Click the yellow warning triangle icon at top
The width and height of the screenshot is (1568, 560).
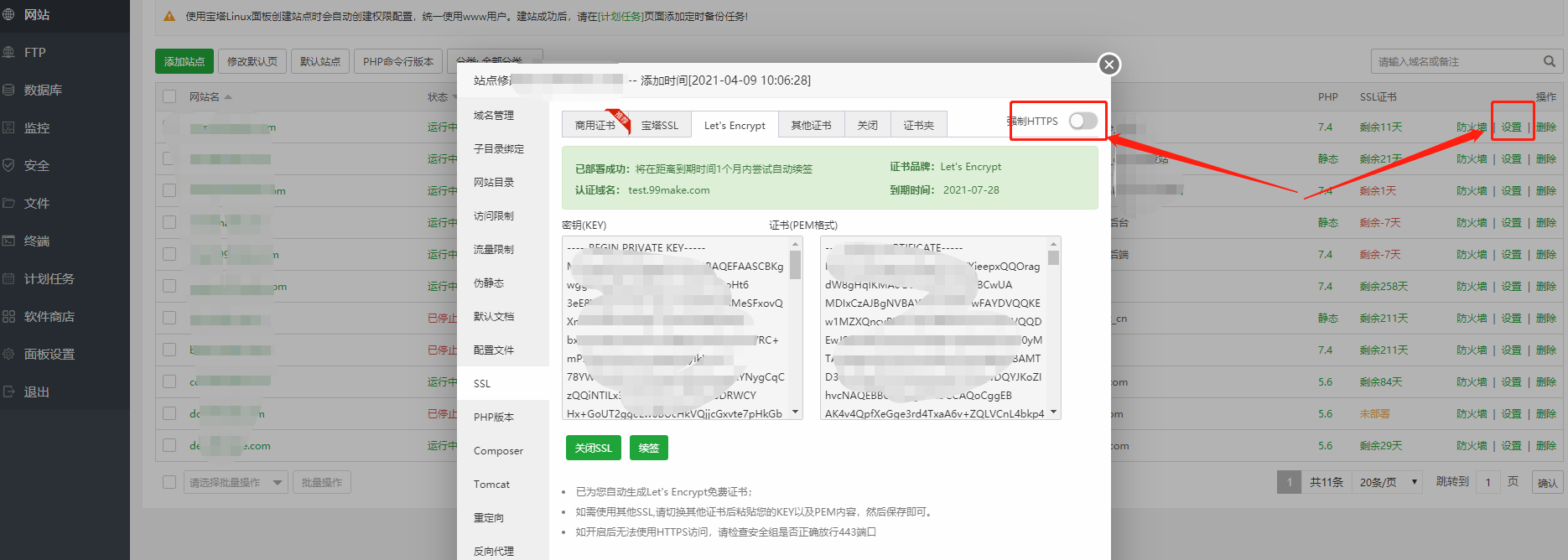point(169,16)
